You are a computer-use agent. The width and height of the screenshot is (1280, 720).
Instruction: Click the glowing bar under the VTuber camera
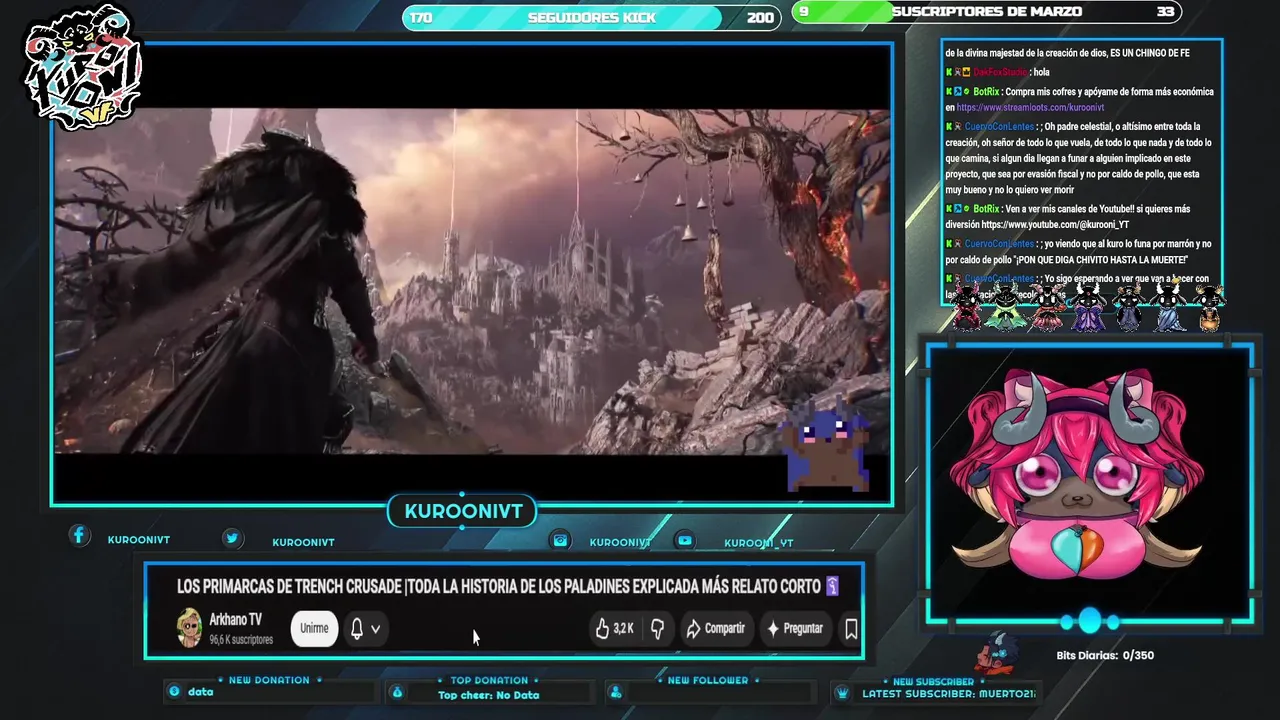[x=1089, y=621]
